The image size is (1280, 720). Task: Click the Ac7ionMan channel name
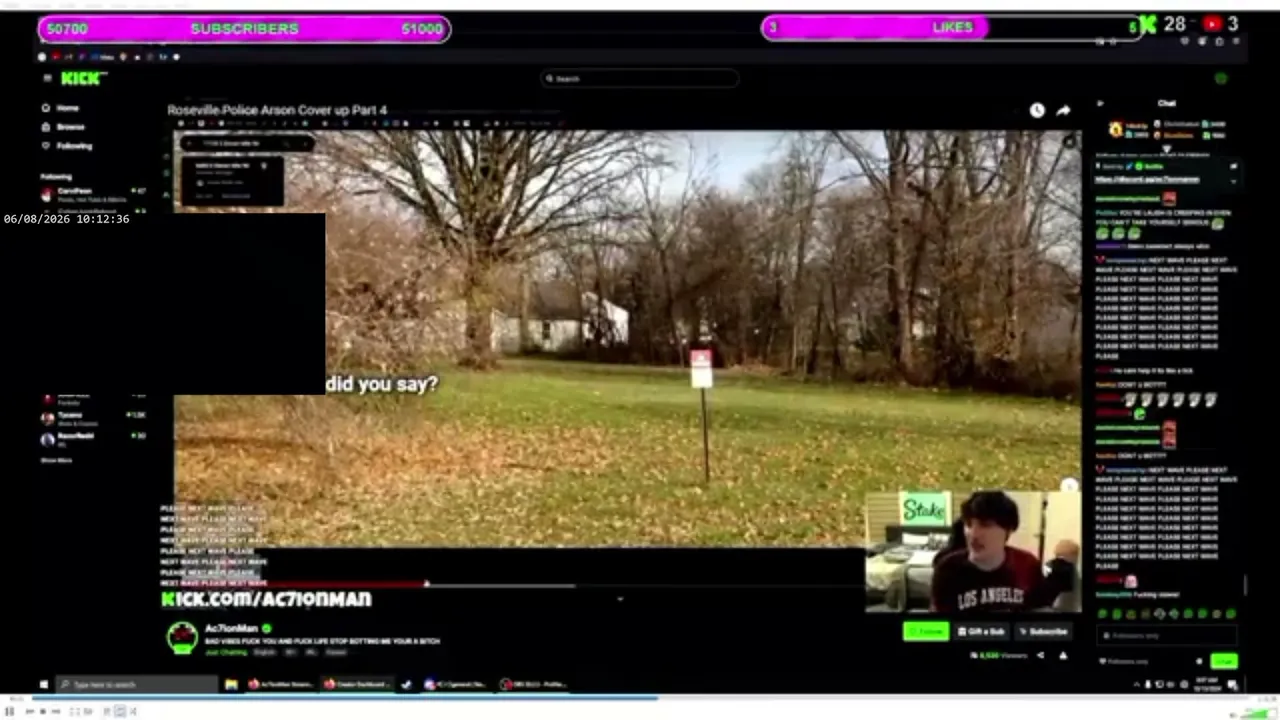pos(231,628)
